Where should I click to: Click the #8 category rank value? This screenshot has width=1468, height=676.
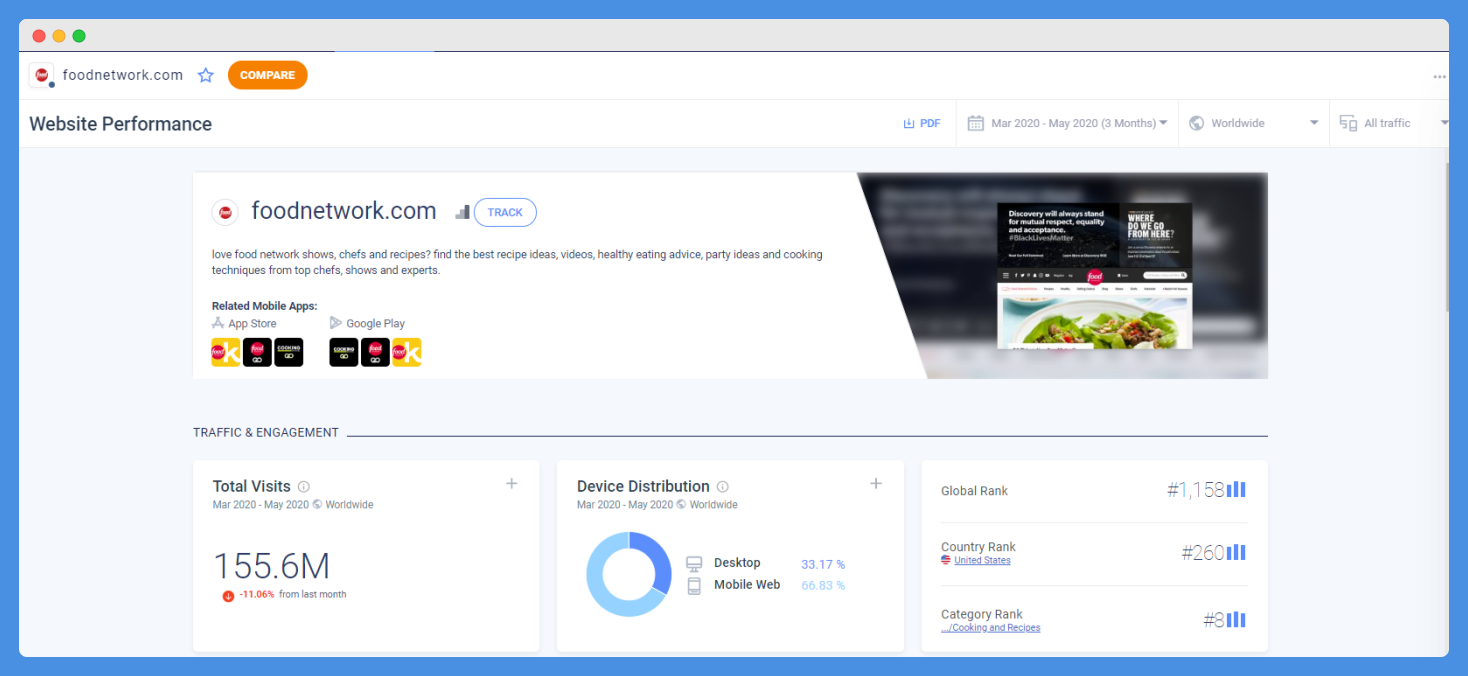point(1214,620)
